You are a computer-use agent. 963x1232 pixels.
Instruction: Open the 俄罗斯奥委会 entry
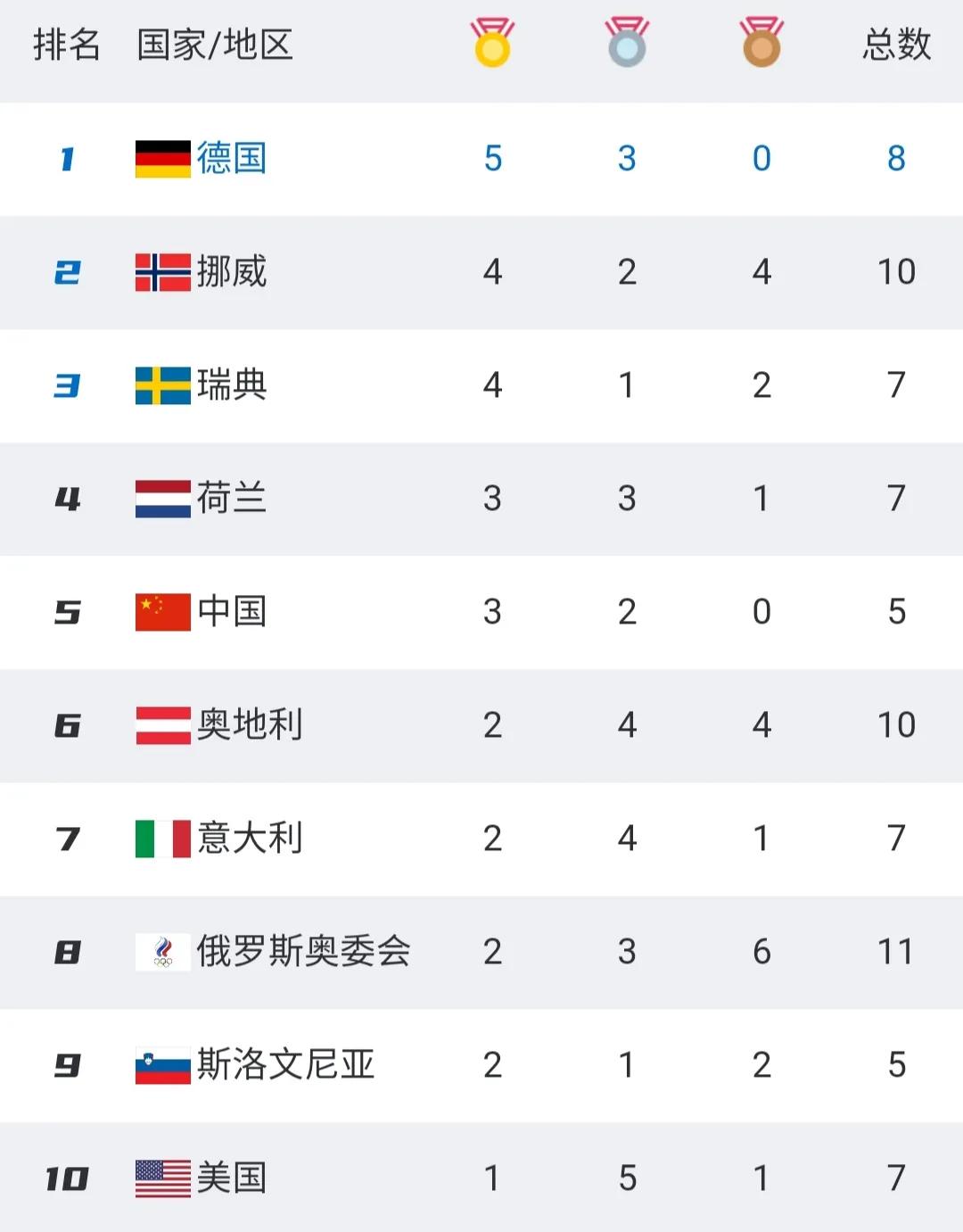[x=303, y=951]
